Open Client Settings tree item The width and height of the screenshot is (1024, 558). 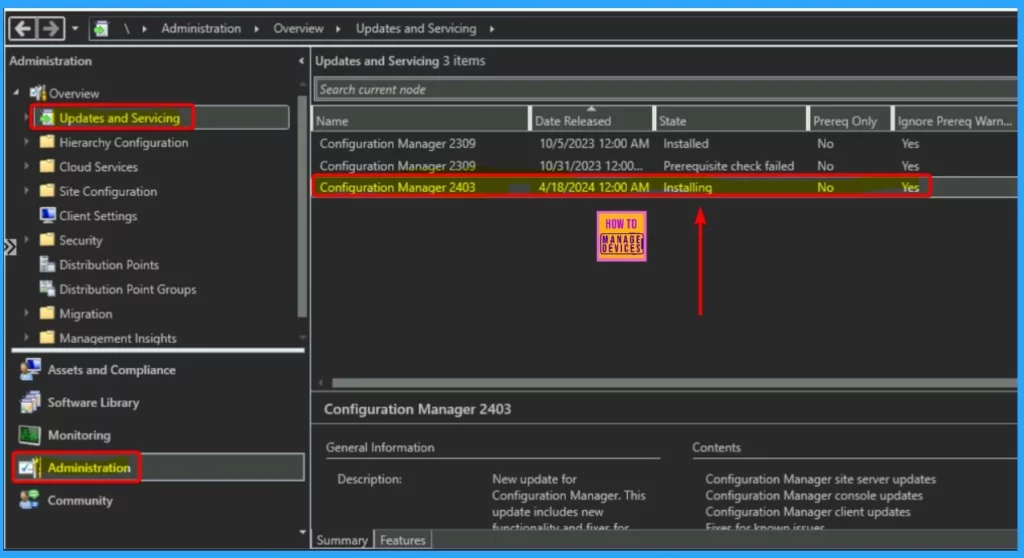click(x=98, y=216)
